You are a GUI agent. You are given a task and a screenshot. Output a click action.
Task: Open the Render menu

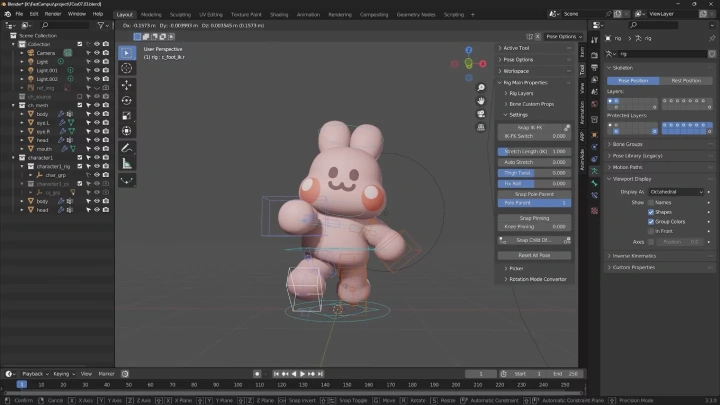(53, 14)
